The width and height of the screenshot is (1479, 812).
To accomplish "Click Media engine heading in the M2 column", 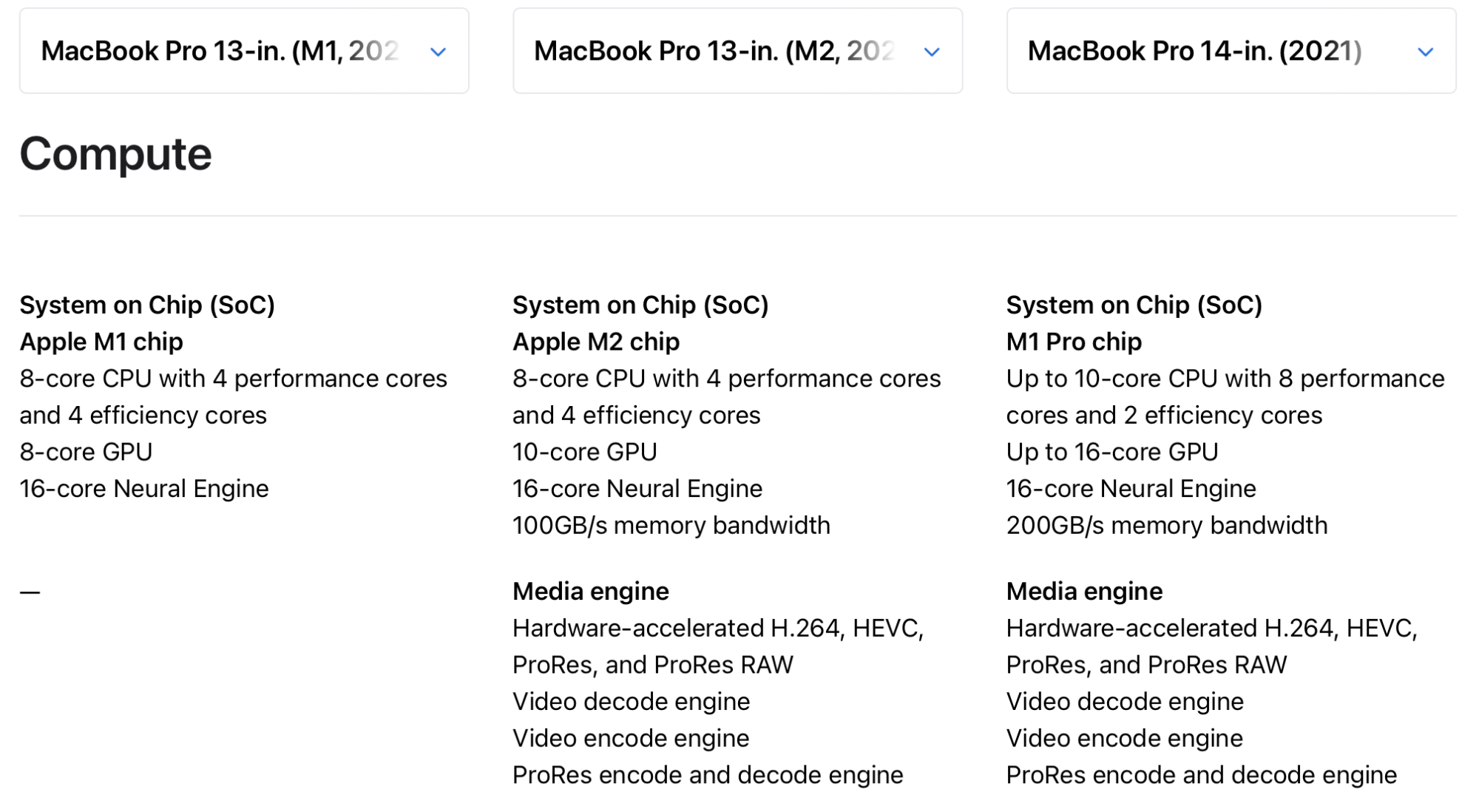I will [x=590, y=591].
